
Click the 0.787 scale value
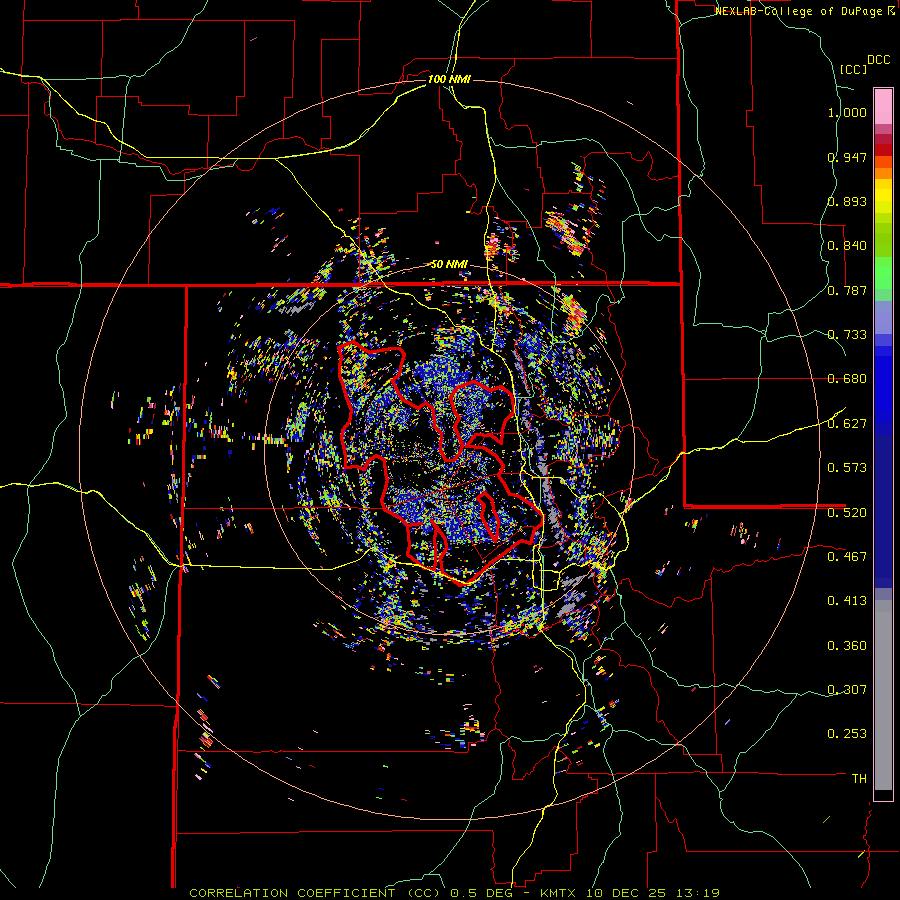click(847, 290)
